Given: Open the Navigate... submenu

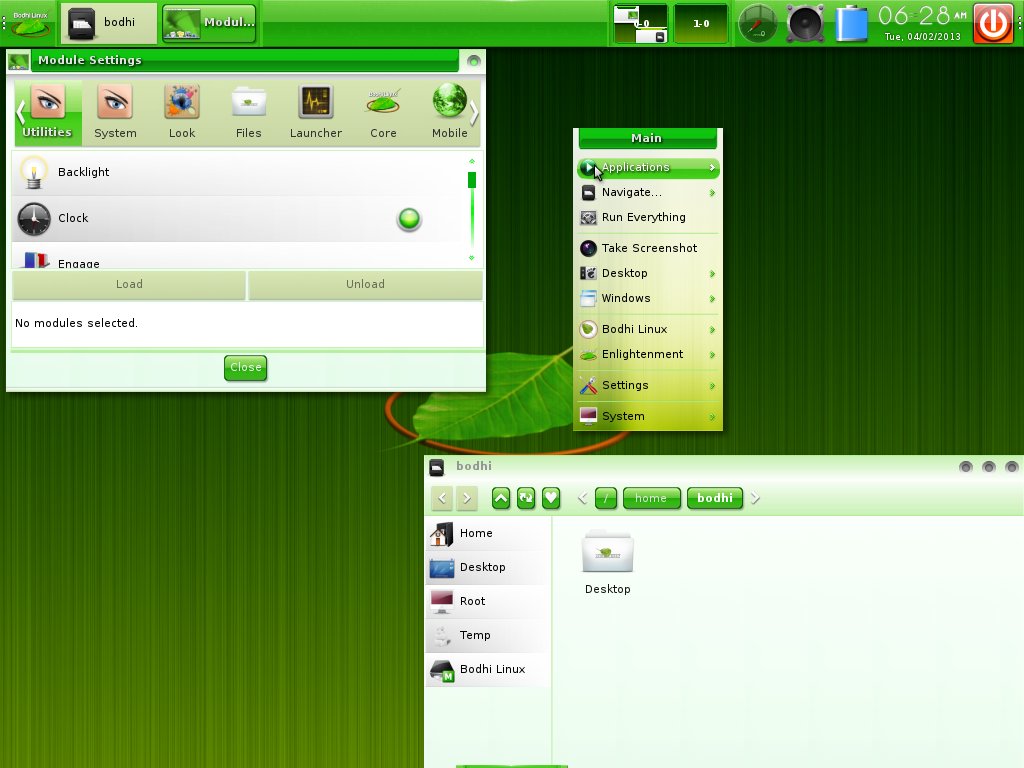Looking at the screenshot, I should click(x=648, y=193).
